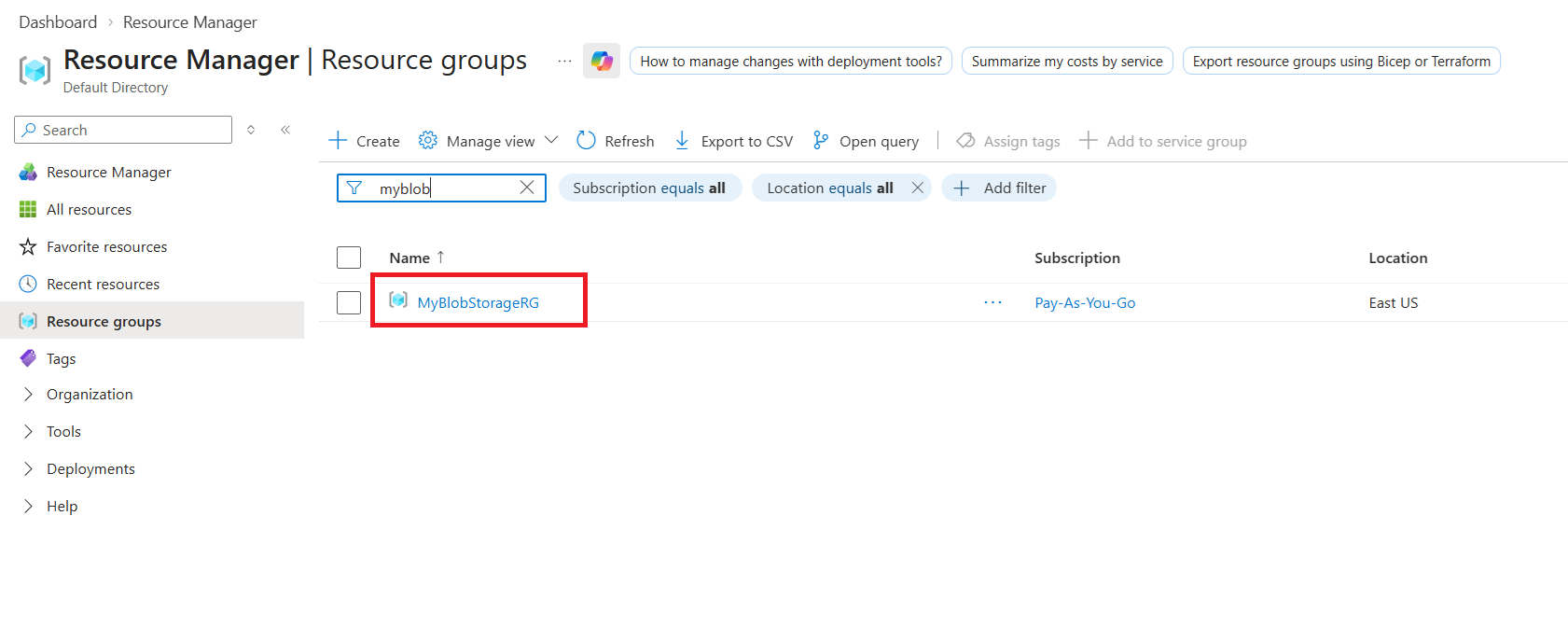Click the All resources grid icon
Viewport: 1568px width, 627px height.
[28, 209]
